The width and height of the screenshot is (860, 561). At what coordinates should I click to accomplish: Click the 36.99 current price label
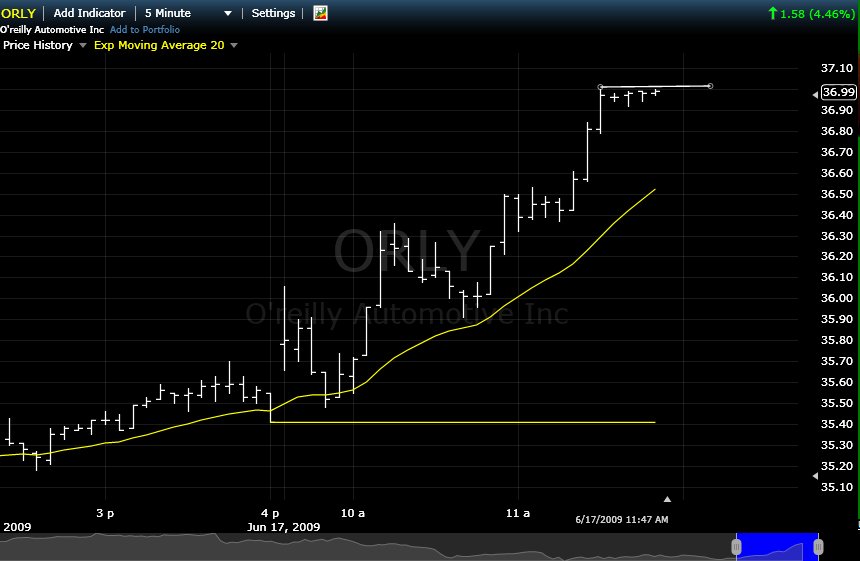click(x=839, y=92)
